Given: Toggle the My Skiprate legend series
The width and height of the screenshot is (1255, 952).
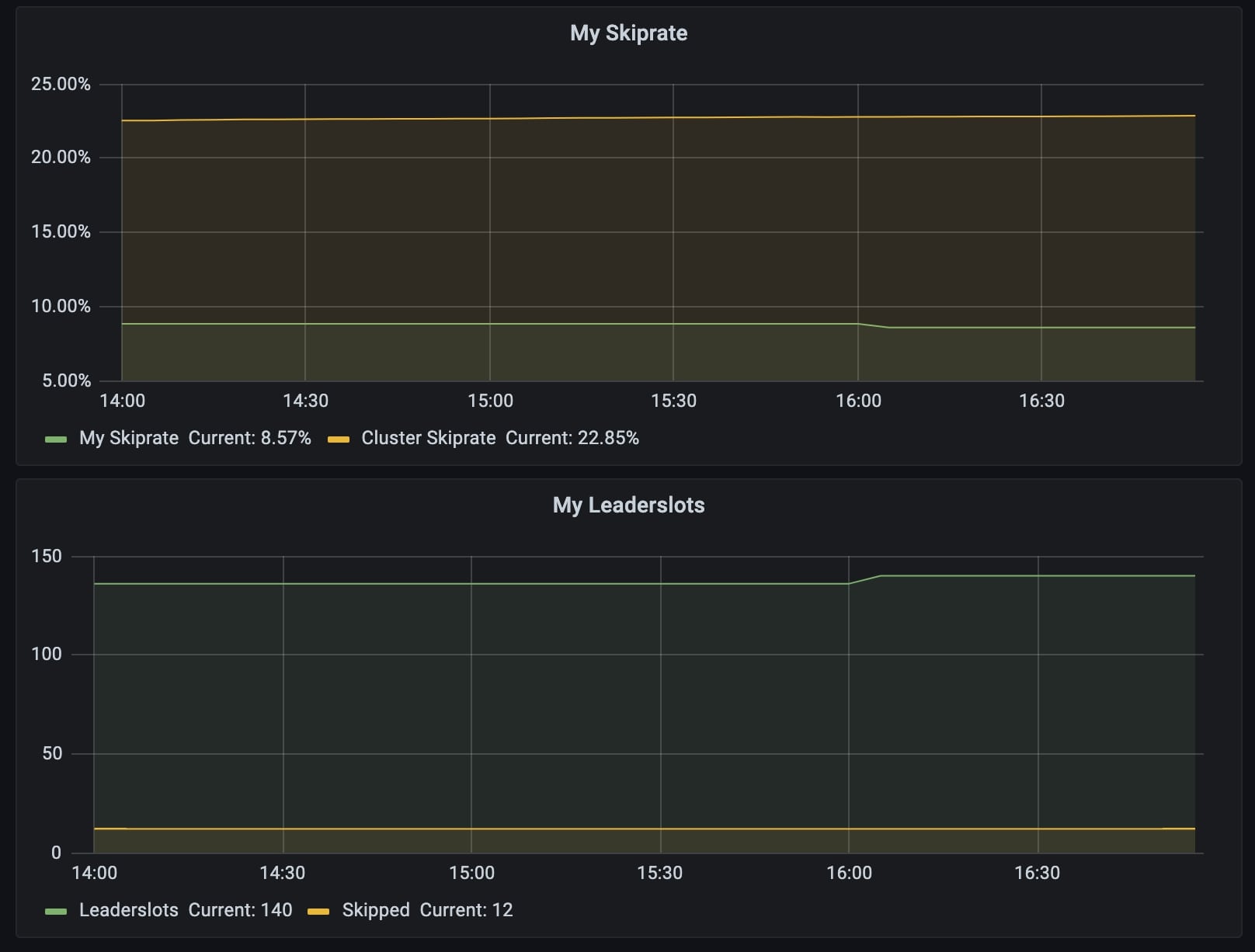Looking at the screenshot, I should [x=129, y=438].
